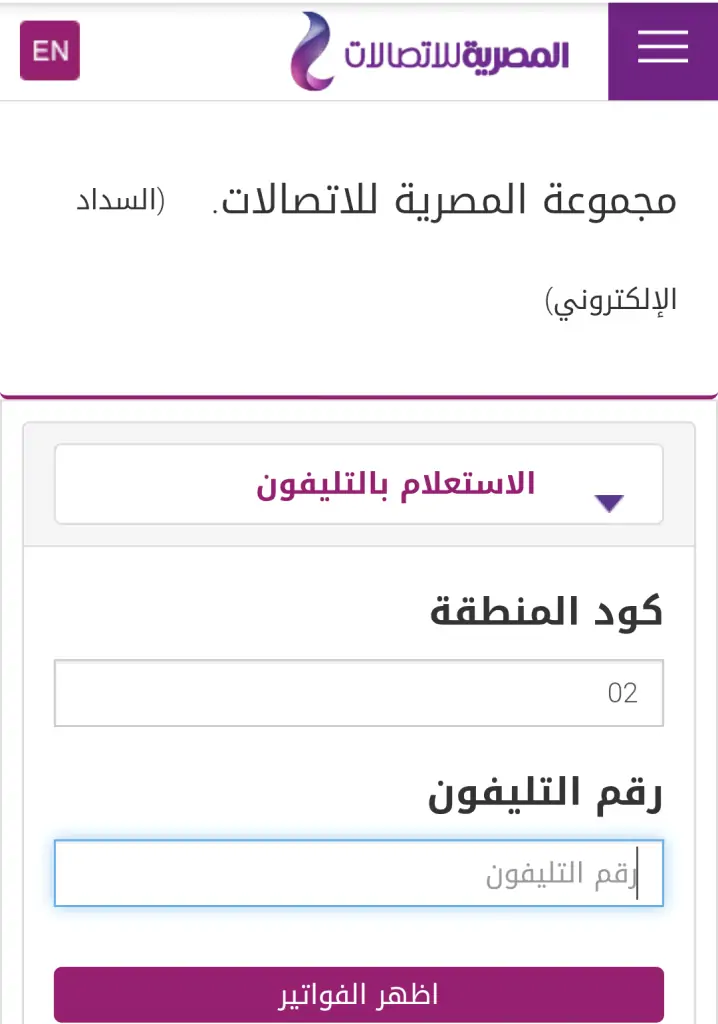Click the اظهر الفواتير button
Image resolution: width=718 pixels, height=1024 pixels.
coord(359,995)
